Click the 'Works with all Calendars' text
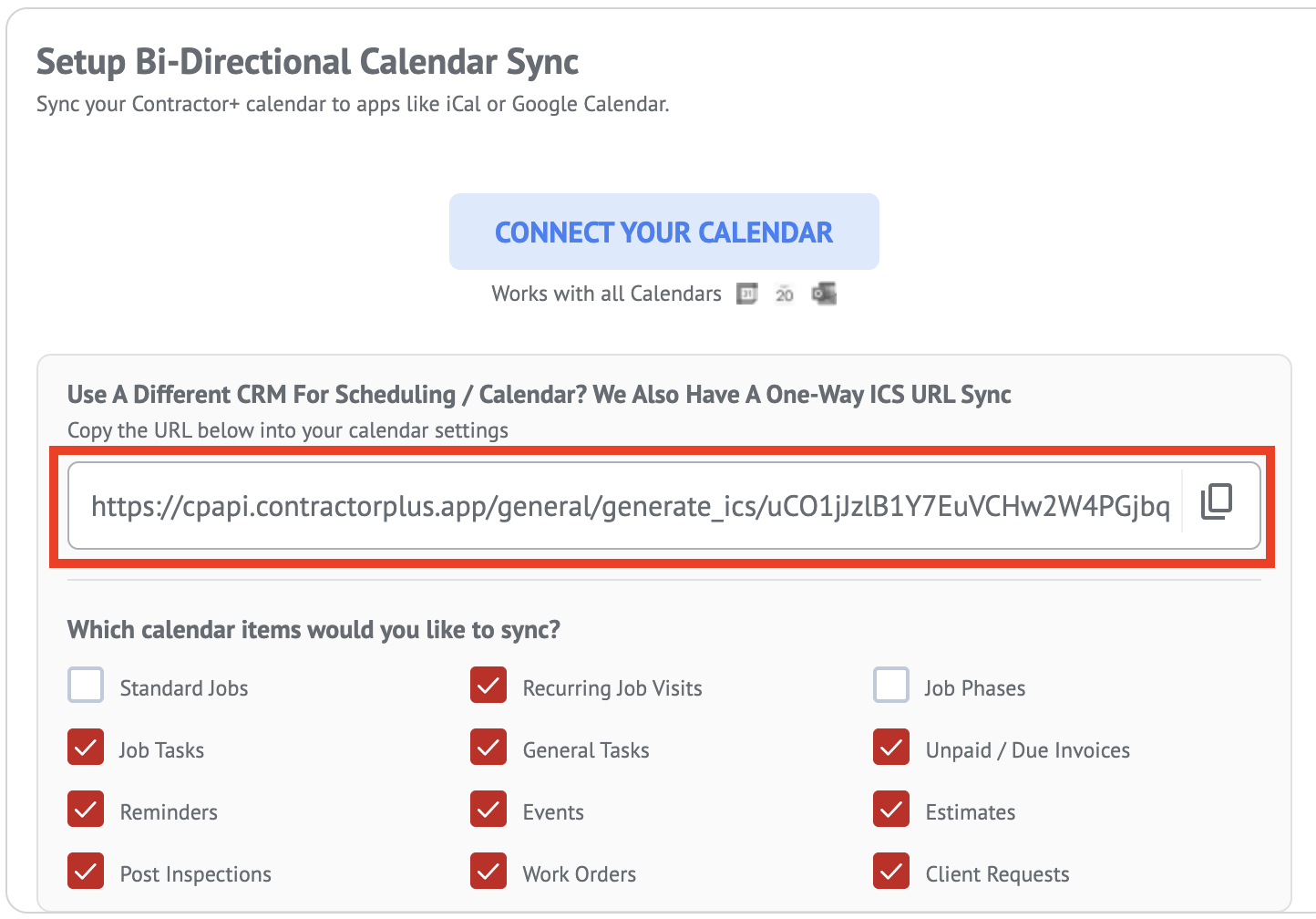 606,294
